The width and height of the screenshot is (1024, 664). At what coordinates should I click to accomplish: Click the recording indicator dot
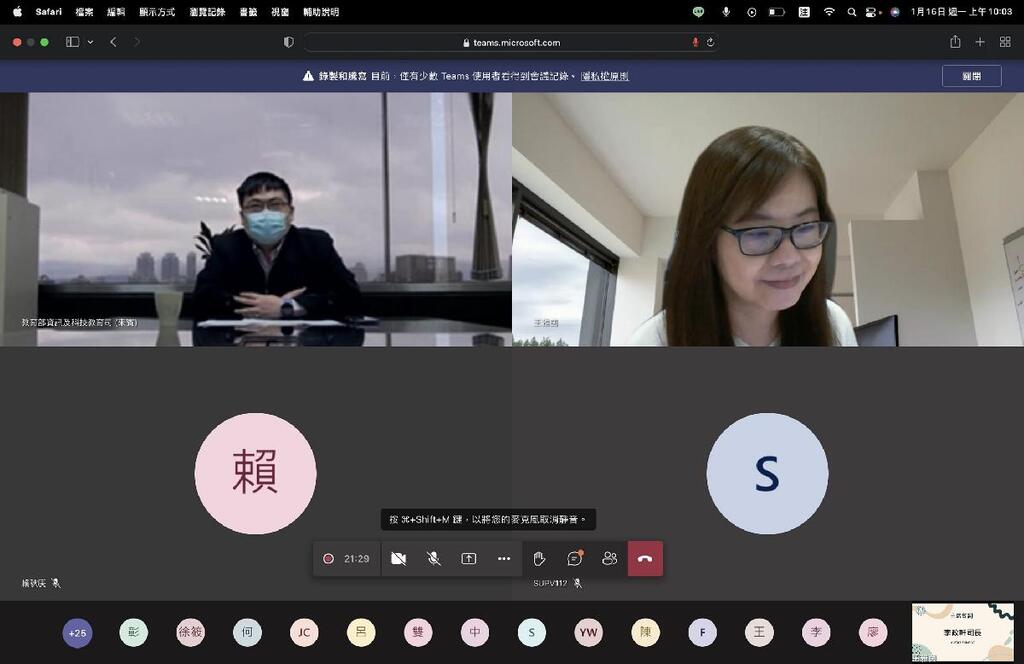click(x=328, y=559)
